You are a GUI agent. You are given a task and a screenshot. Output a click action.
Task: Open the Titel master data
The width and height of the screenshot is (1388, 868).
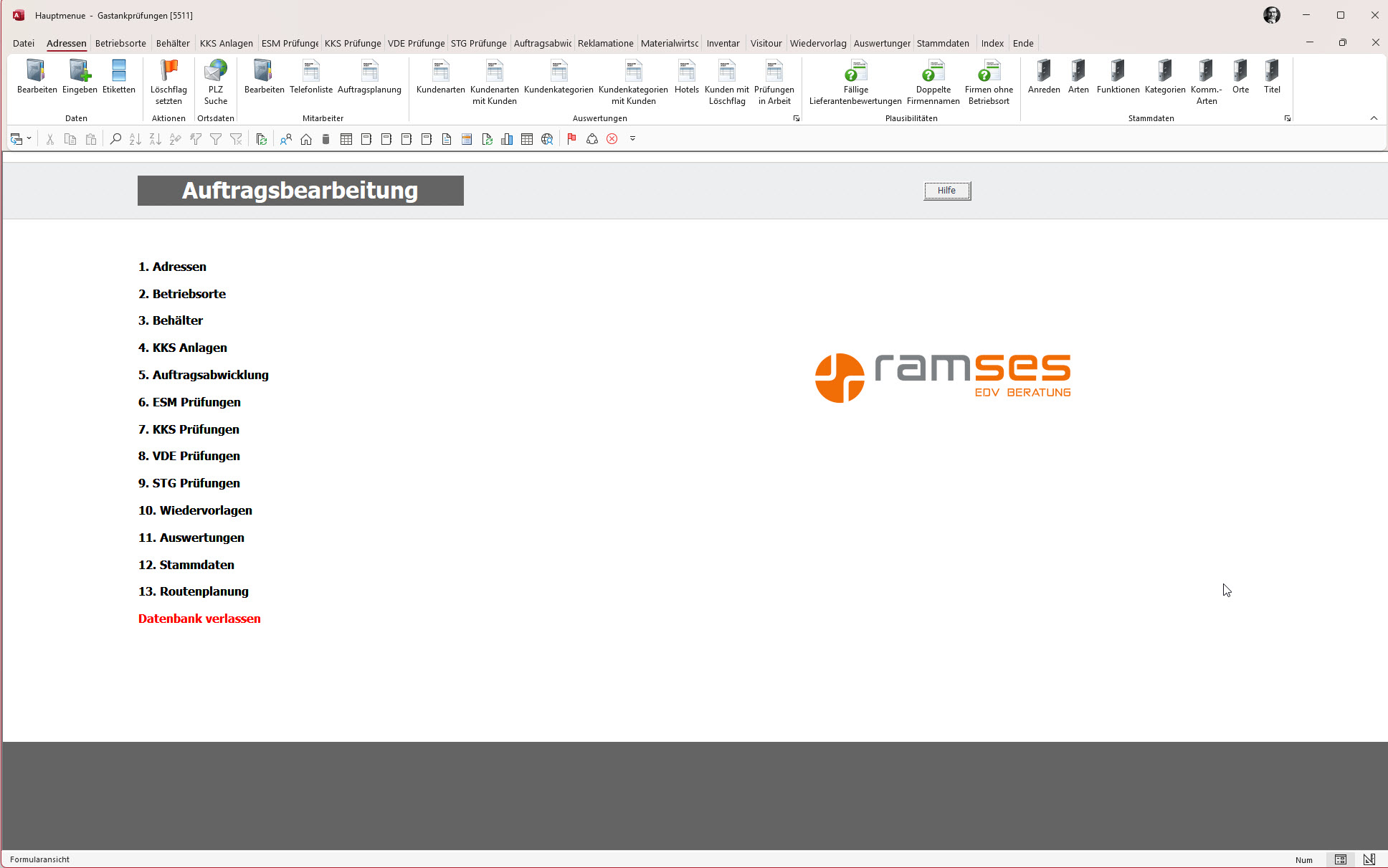pos(1272,77)
